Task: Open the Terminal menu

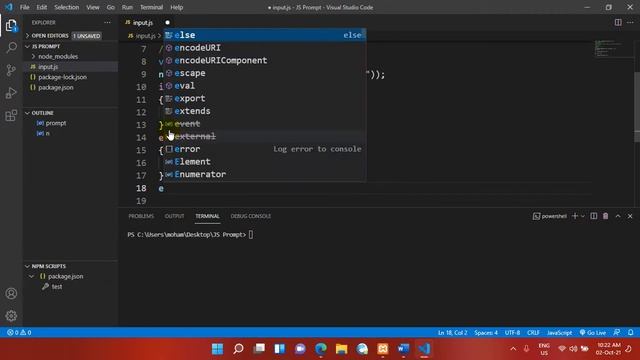Action: point(151,7)
